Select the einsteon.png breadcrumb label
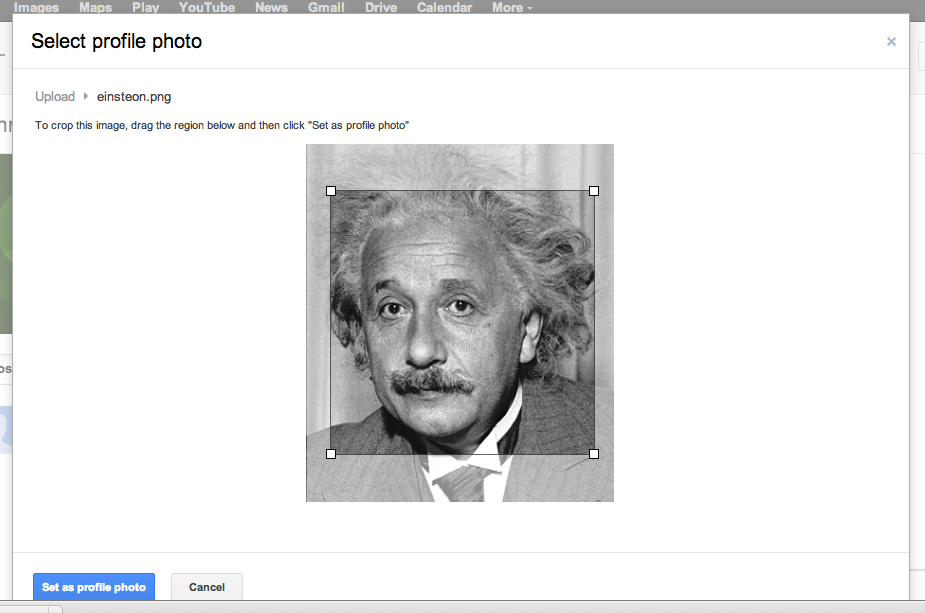Image resolution: width=925 pixels, height=613 pixels. [x=134, y=97]
